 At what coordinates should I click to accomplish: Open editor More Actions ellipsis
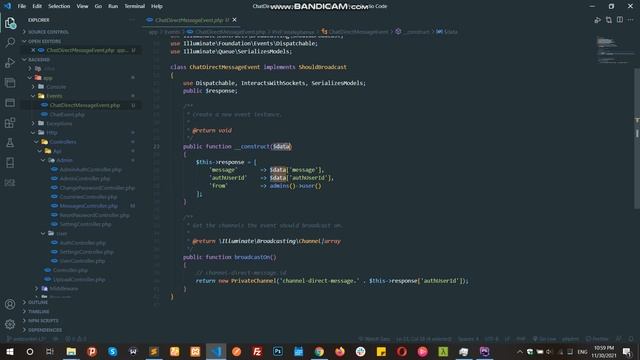pos(631,20)
